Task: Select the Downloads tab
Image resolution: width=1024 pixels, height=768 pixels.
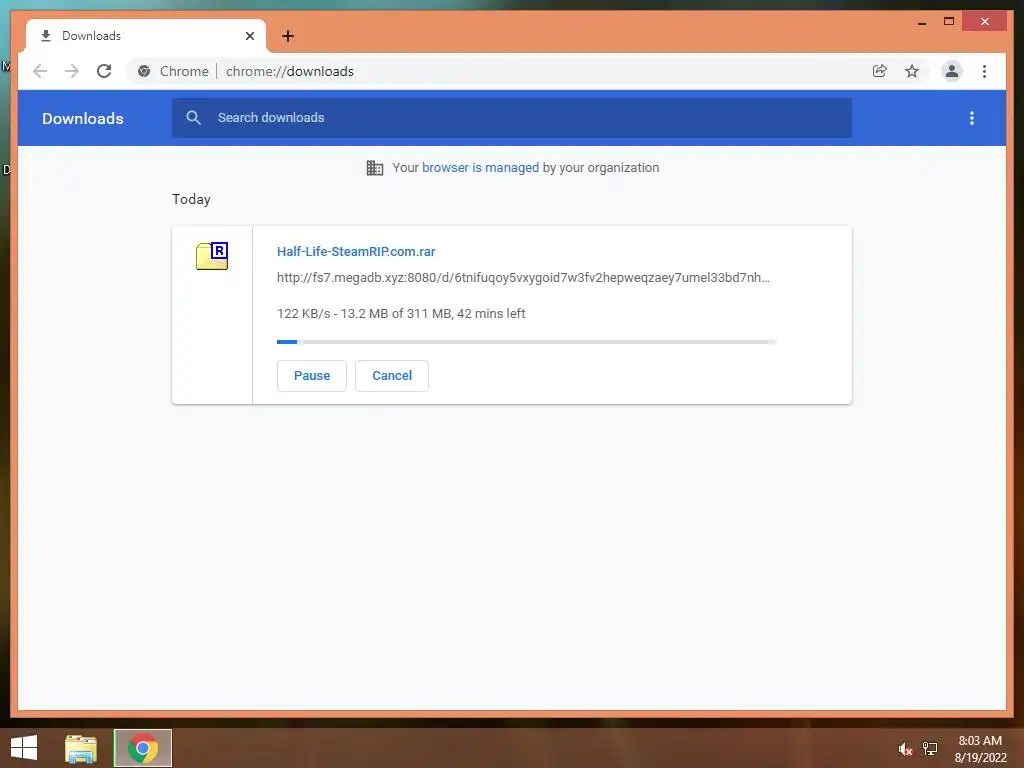Action: click(146, 36)
